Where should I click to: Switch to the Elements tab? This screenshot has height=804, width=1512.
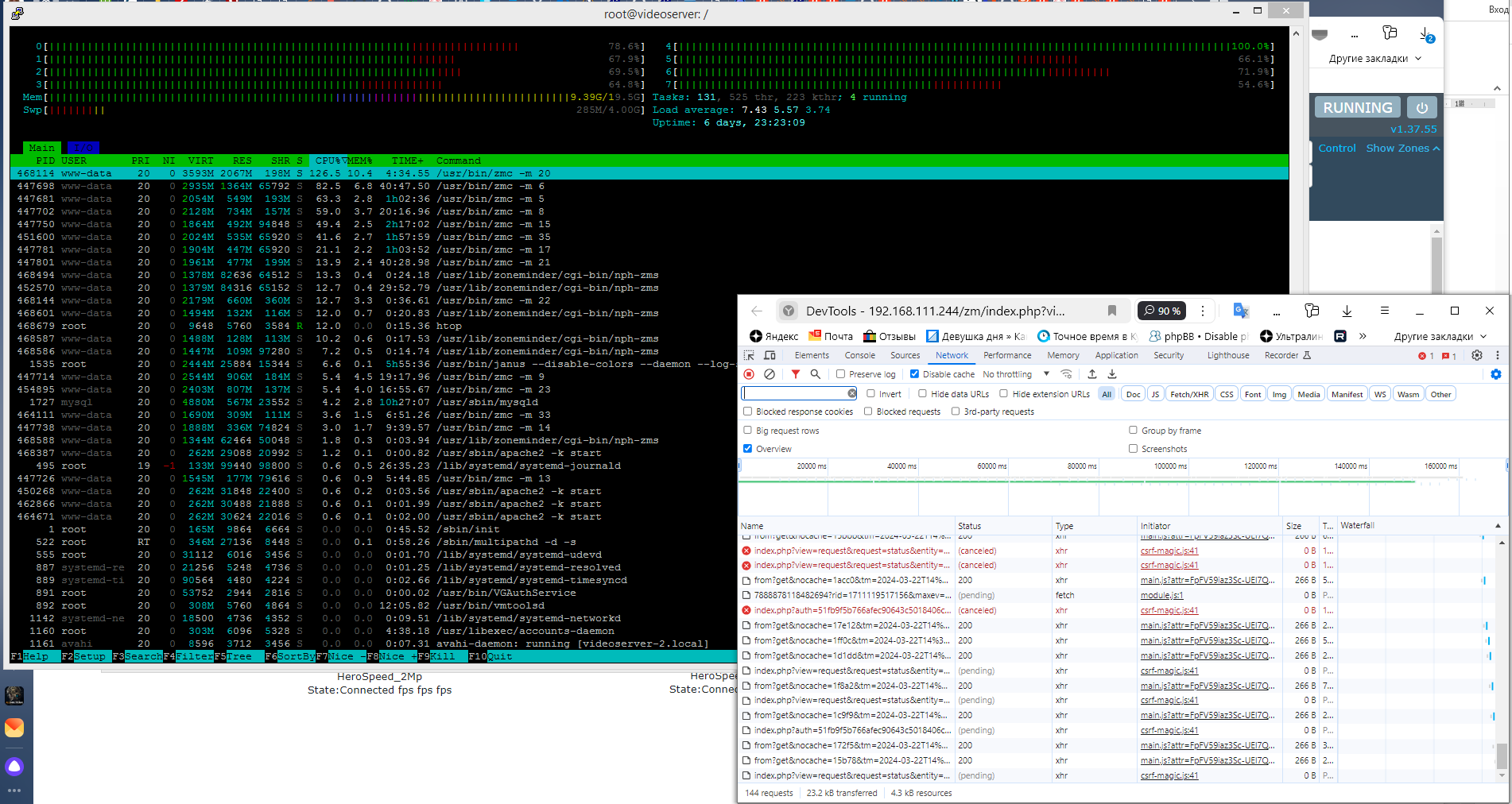[x=812, y=355]
